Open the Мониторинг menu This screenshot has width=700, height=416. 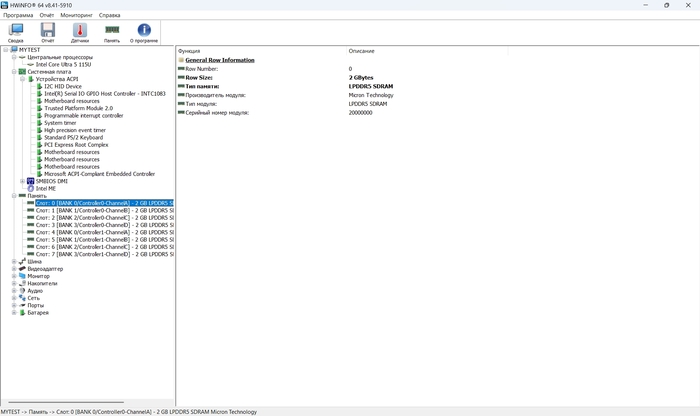[x=76, y=16]
